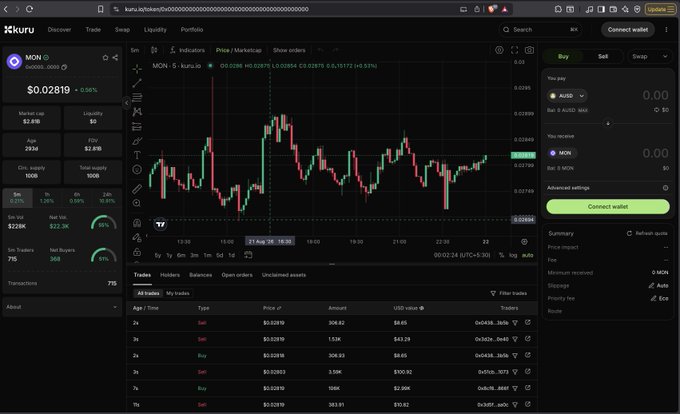Select the ruler measure tool

[137, 189]
